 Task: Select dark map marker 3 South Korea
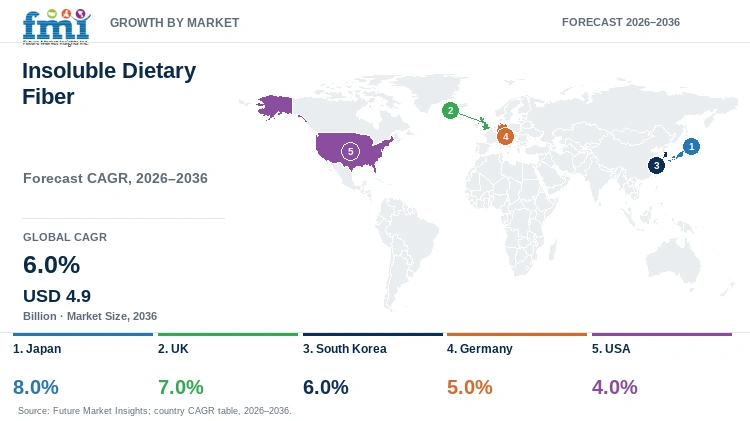[656, 166]
